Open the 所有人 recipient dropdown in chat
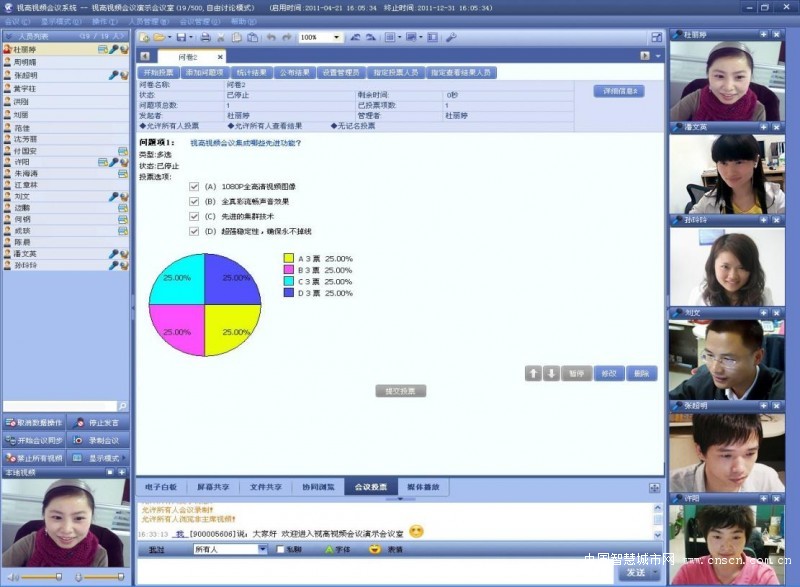The height and width of the screenshot is (587, 800). click(262, 548)
